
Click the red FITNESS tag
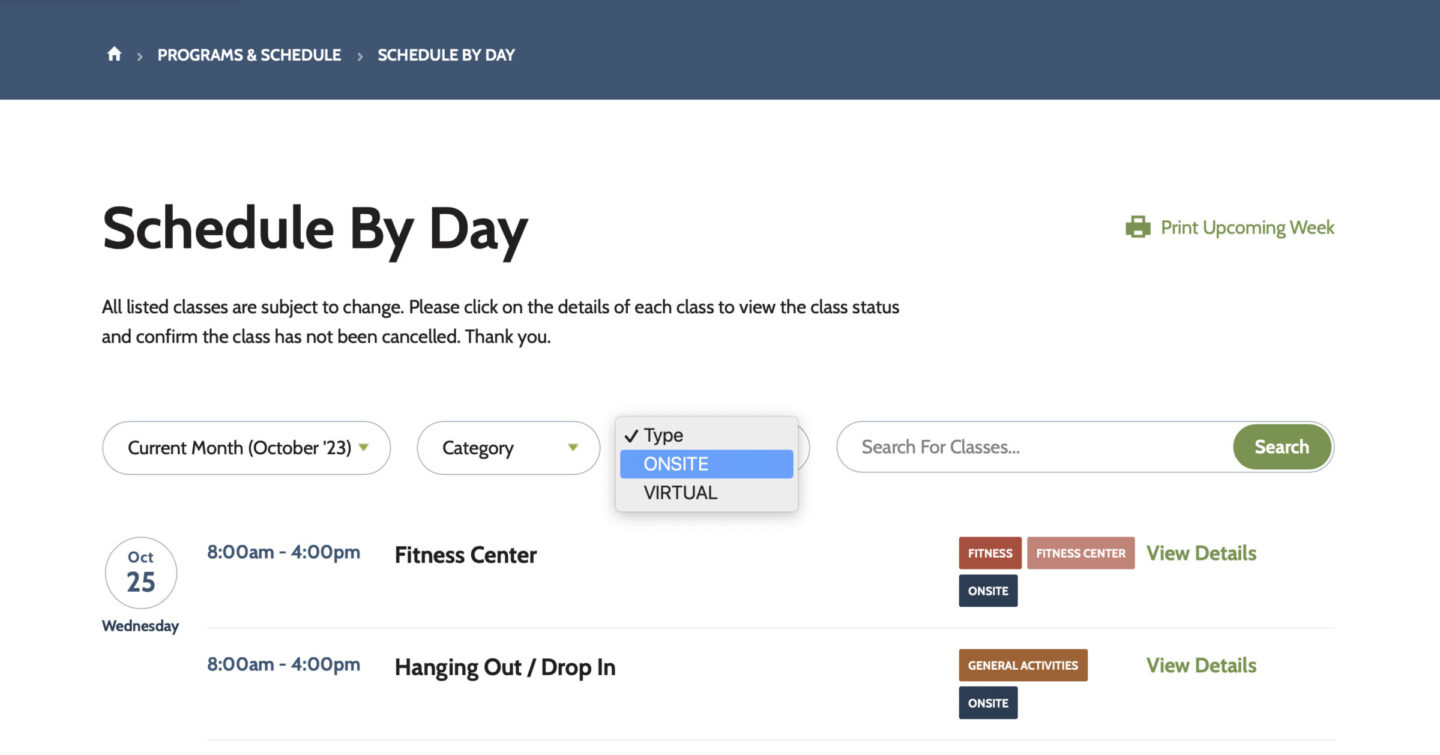990,553
